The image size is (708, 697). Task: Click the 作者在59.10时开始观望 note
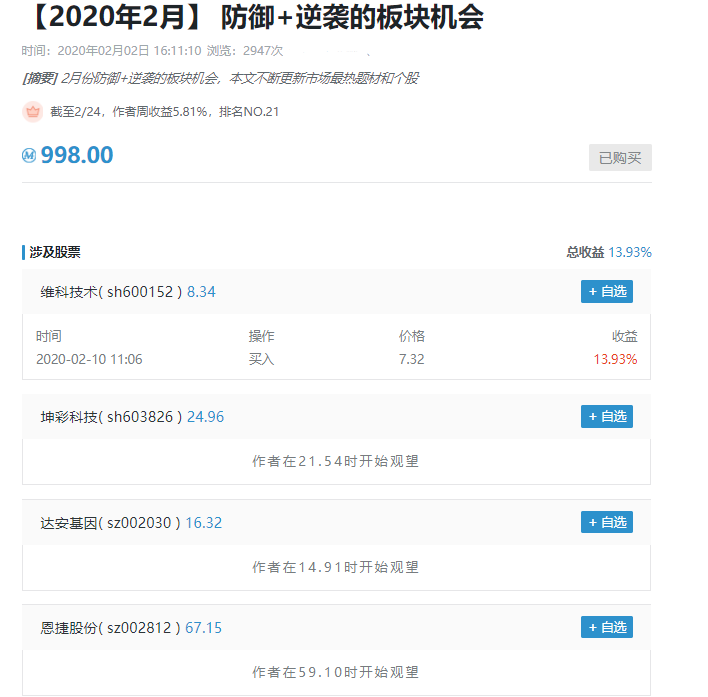[335, 672]
